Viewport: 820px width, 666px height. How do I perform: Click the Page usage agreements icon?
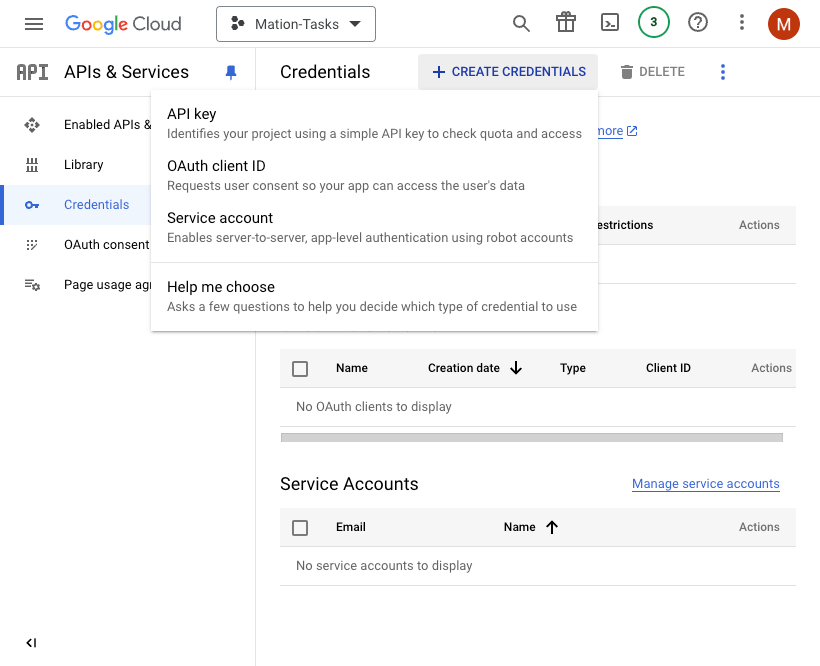[32, 285]
